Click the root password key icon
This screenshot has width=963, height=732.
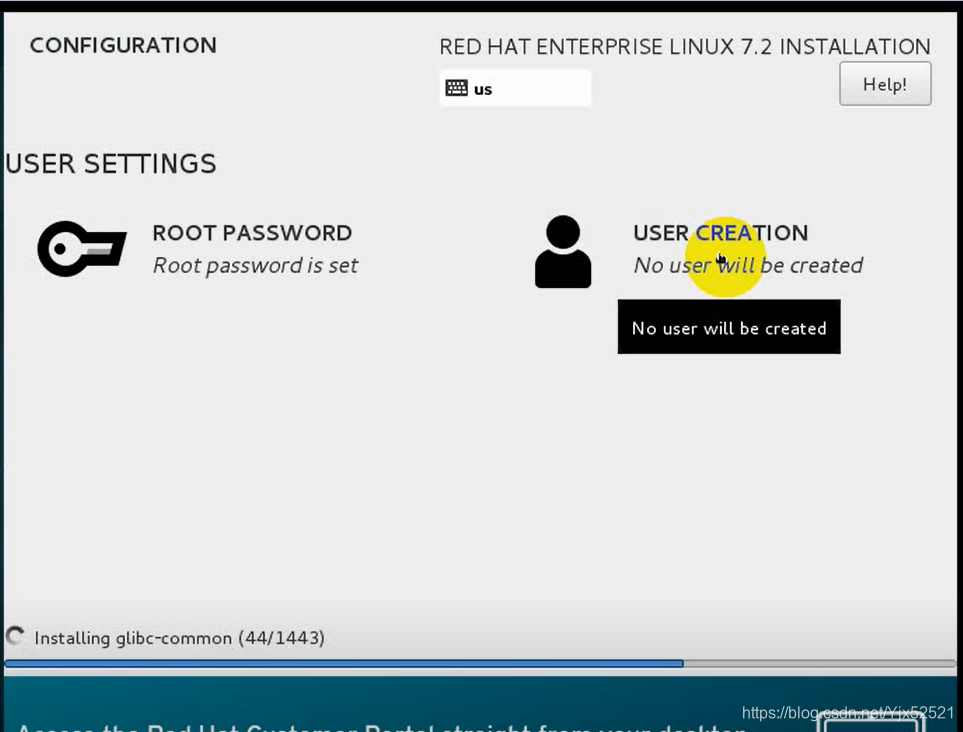click(82, 249)
